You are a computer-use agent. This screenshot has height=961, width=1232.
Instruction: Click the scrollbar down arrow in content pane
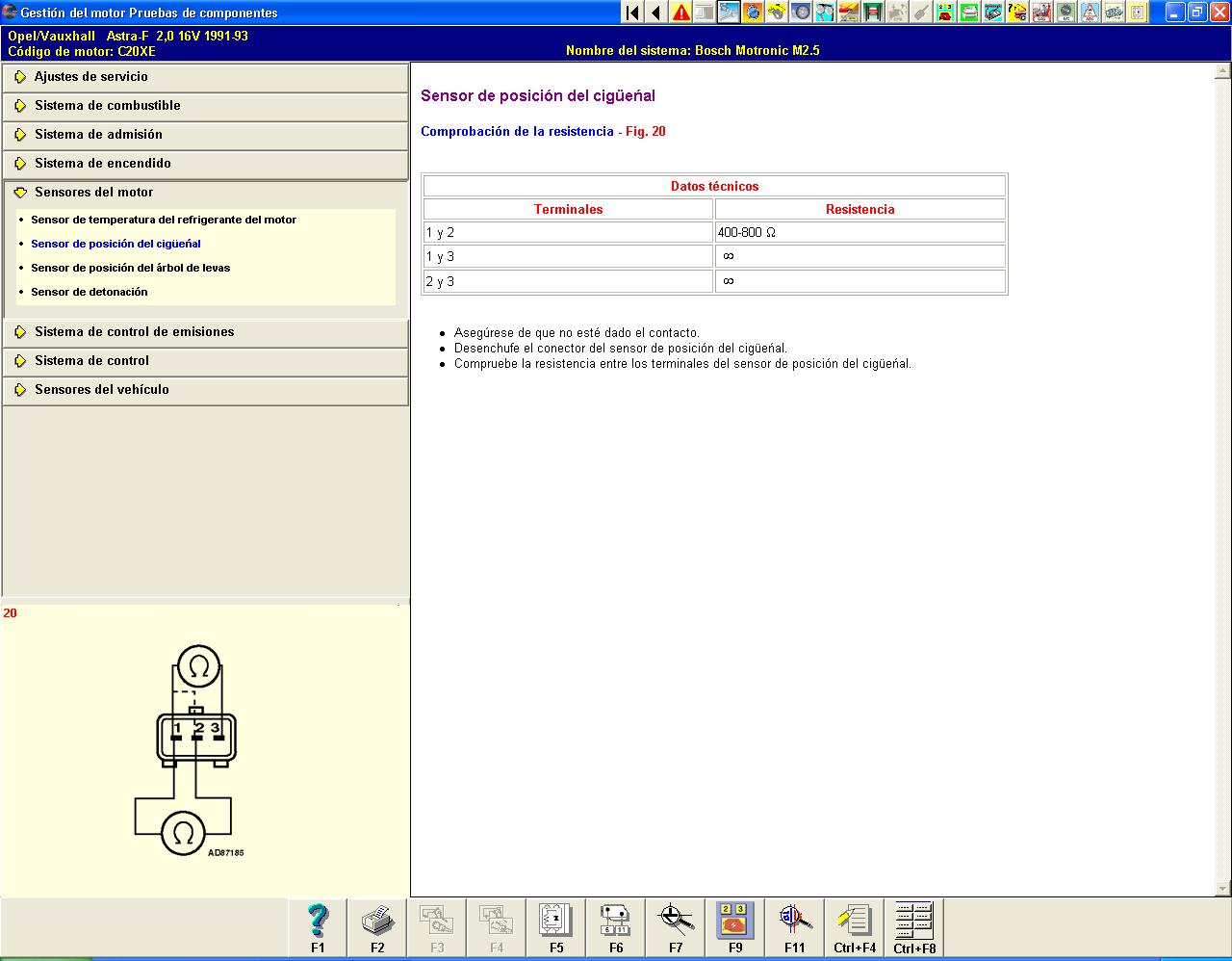(x=1223, y=888)
